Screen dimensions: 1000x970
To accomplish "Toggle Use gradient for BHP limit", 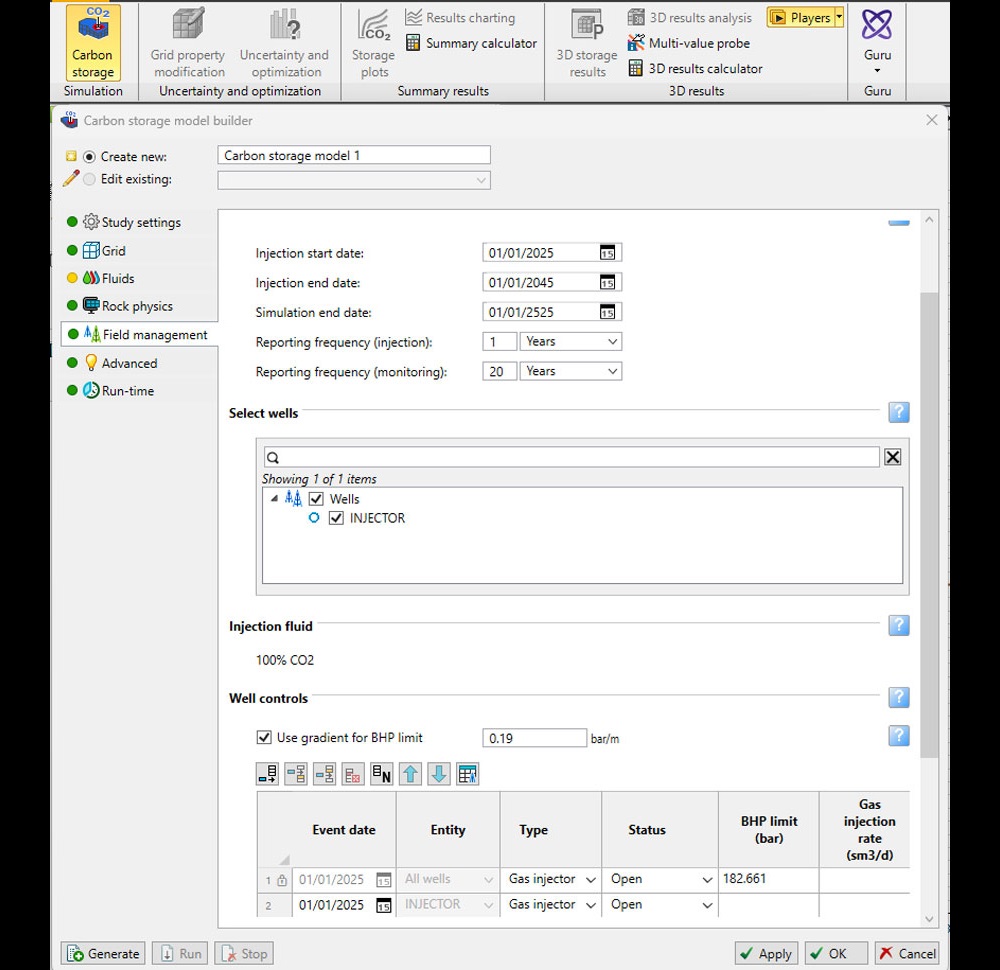I will 264,737.
